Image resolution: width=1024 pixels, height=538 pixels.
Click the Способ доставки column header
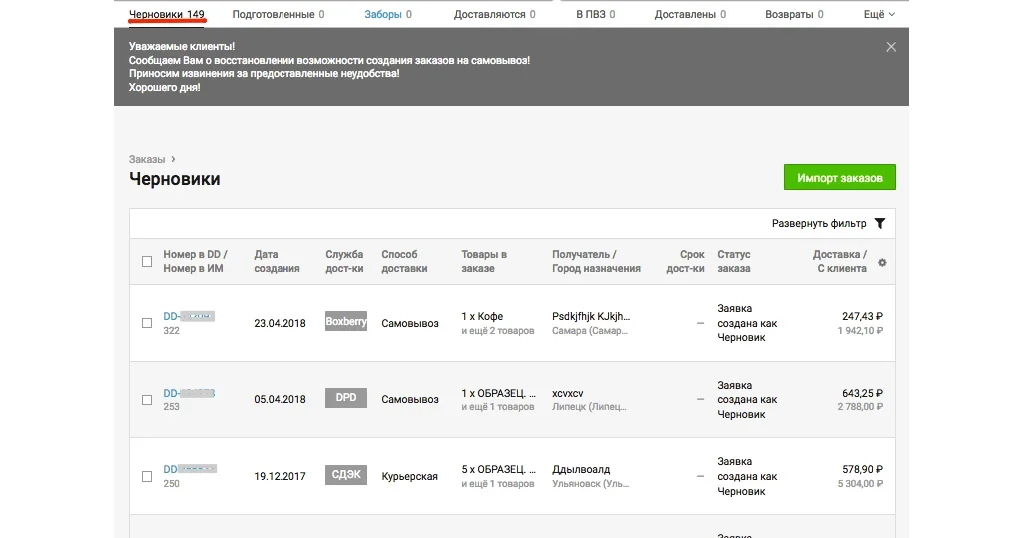pyautogui.click(x=404, y=261)
